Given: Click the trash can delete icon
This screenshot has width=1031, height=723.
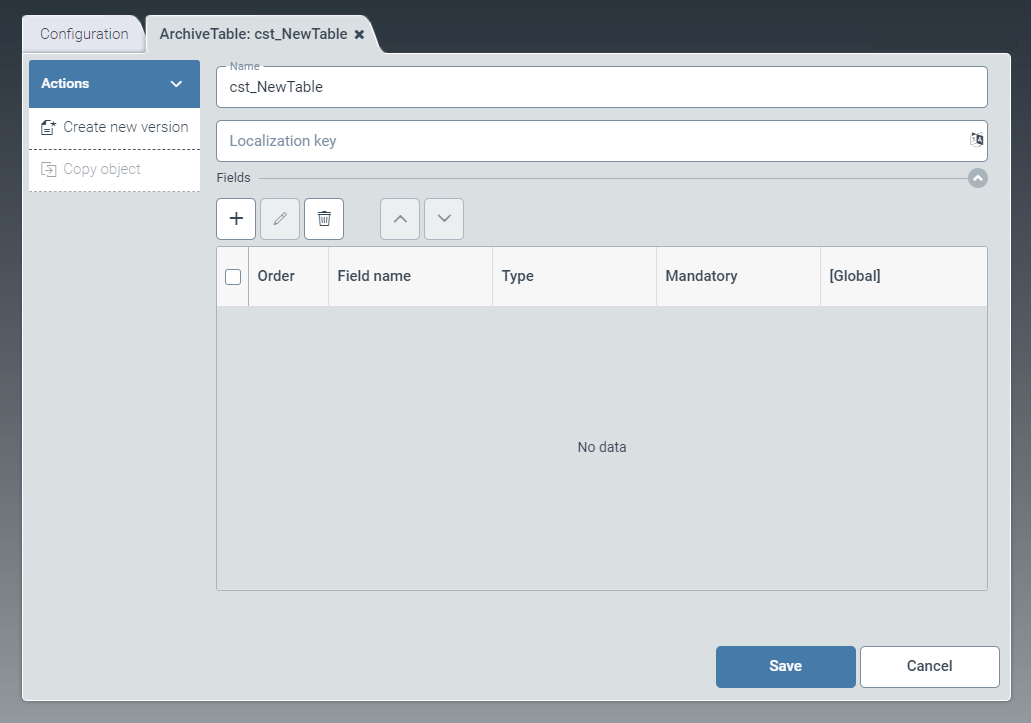Looking at the screenshot, I should click(x=324, y=219).
